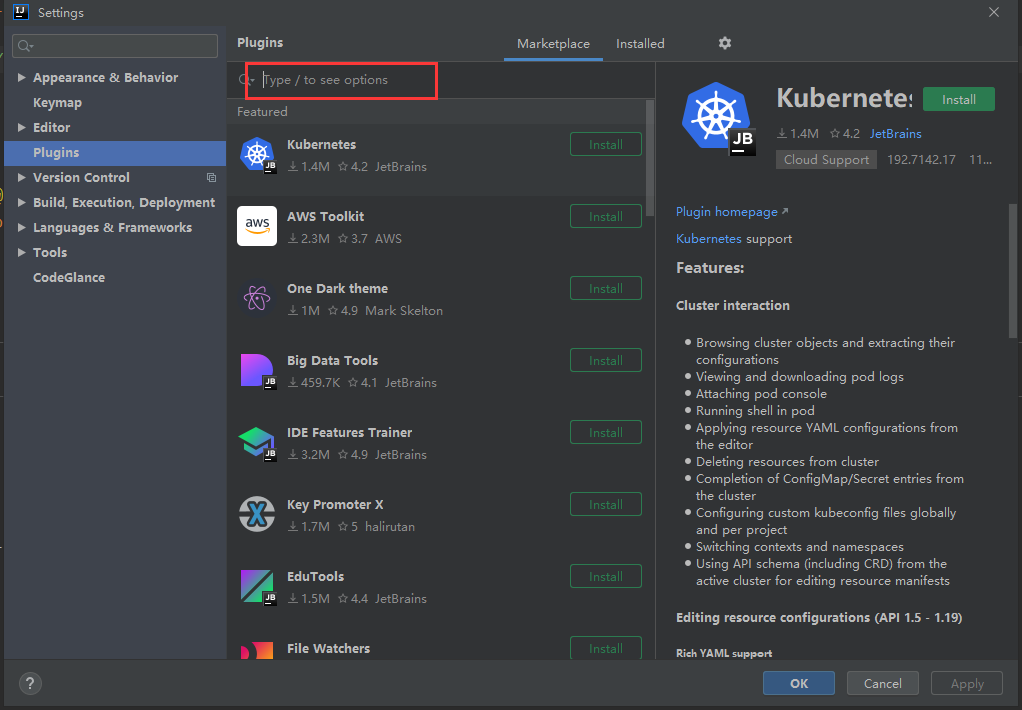Image resolution: width=1022 pixels, height=710 pixels.
Task: Open the plugins gear settings menu
Action: click(724, 43)
